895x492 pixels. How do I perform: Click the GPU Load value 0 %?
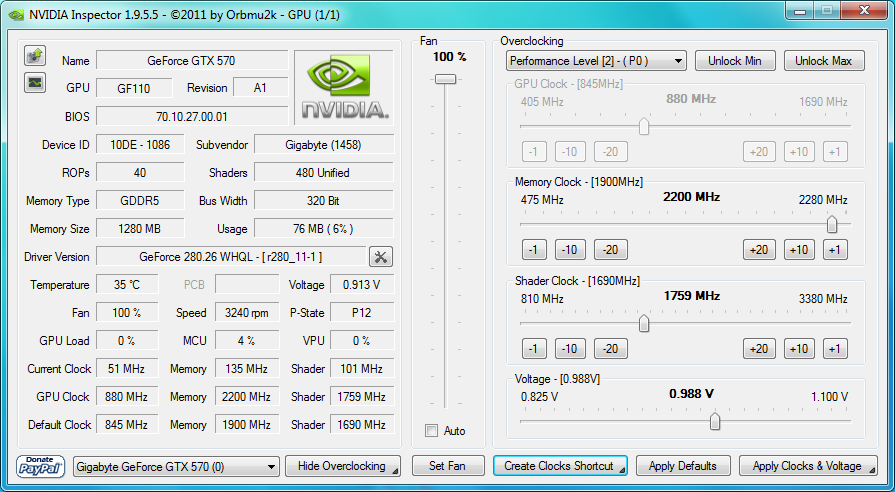point(127,341)
